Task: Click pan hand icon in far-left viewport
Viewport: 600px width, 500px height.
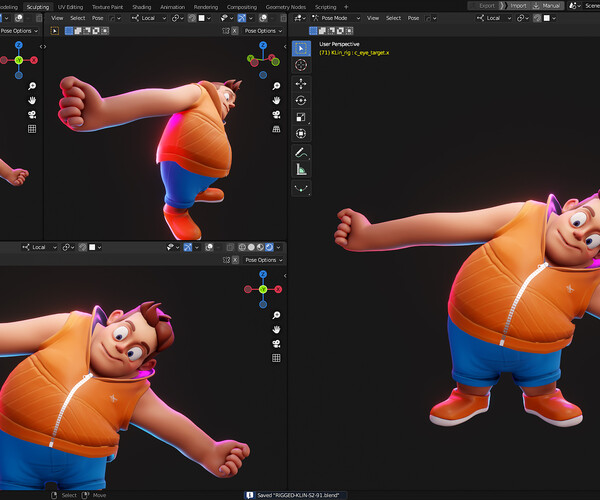Action: 32,100
